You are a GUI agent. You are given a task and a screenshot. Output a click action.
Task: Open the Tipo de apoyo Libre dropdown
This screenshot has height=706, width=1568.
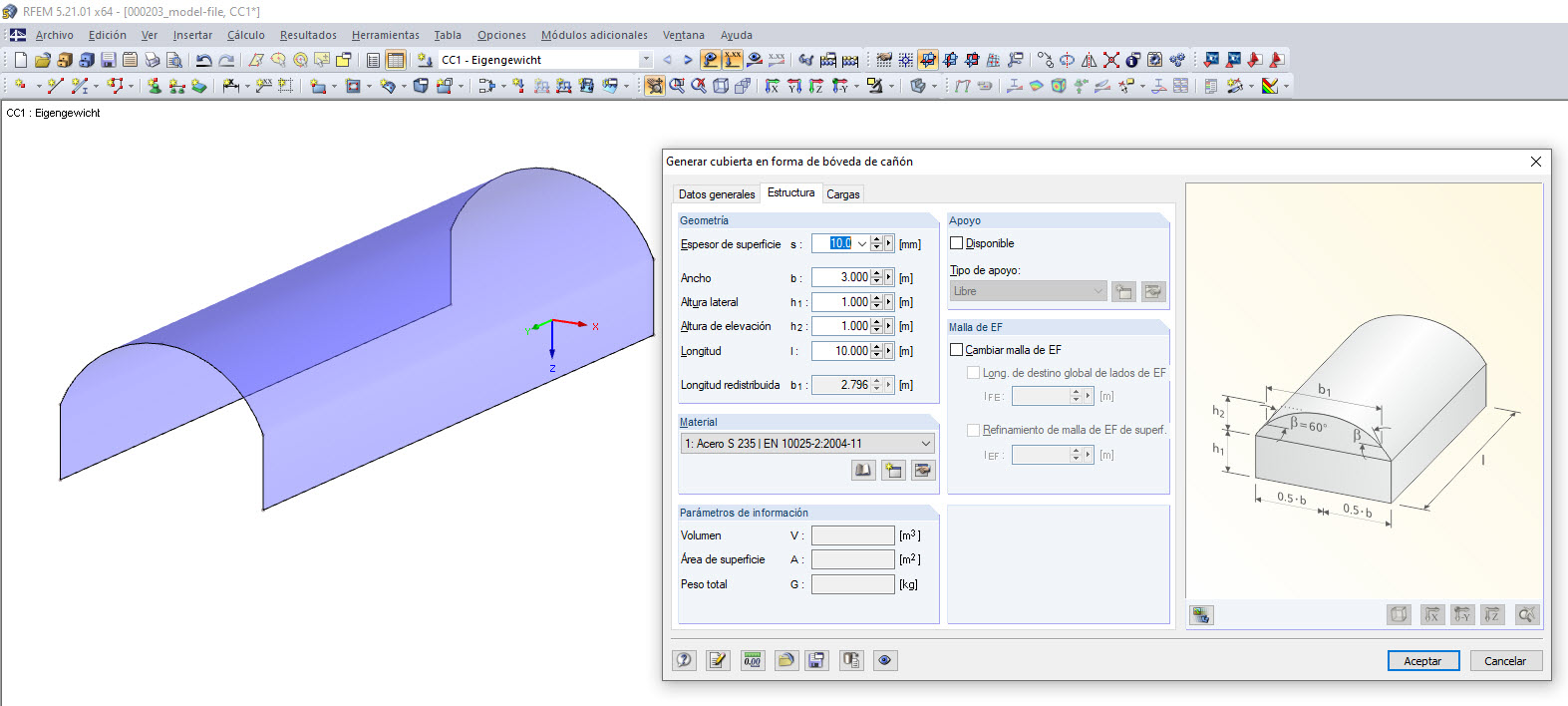(1098, 291)
